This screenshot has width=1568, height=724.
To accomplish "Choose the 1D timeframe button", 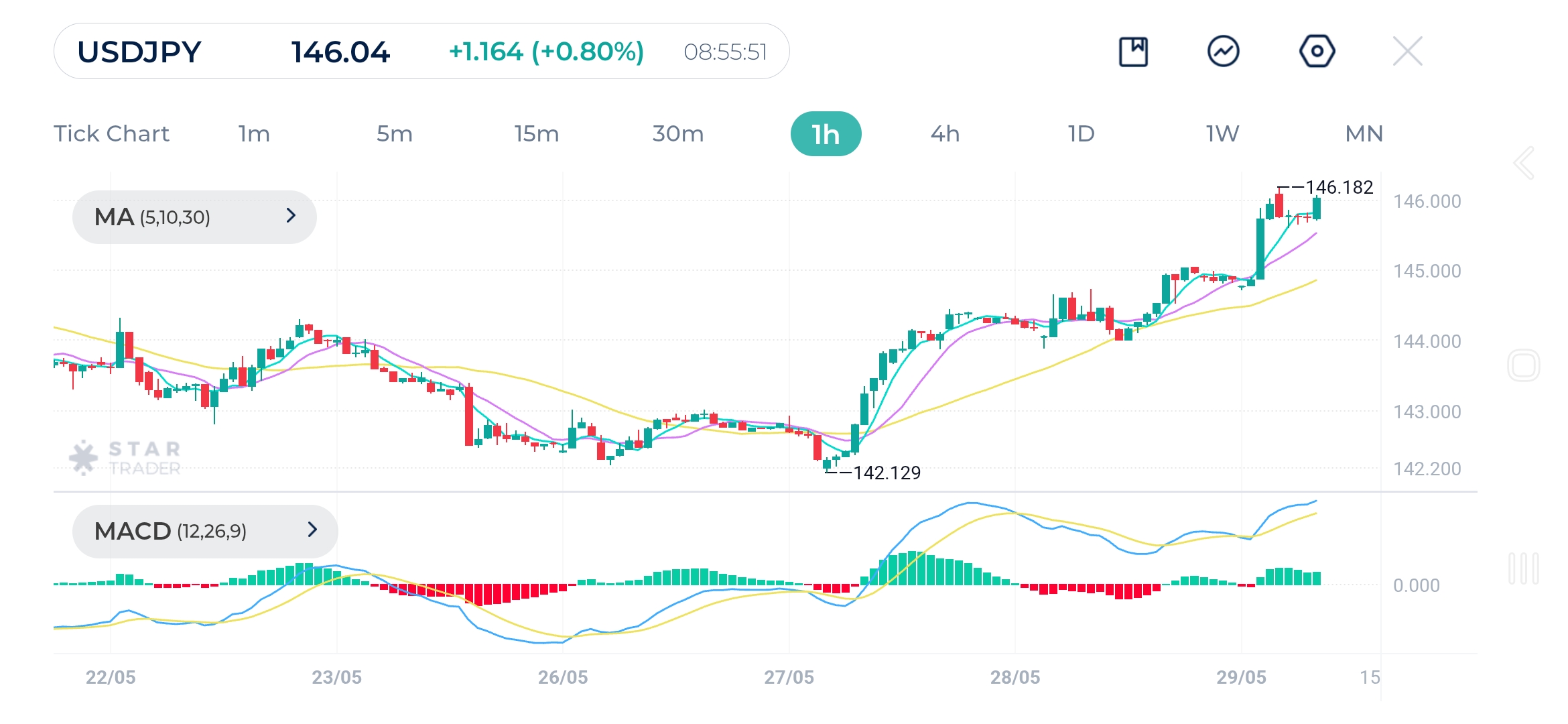I will [1081, 134].
